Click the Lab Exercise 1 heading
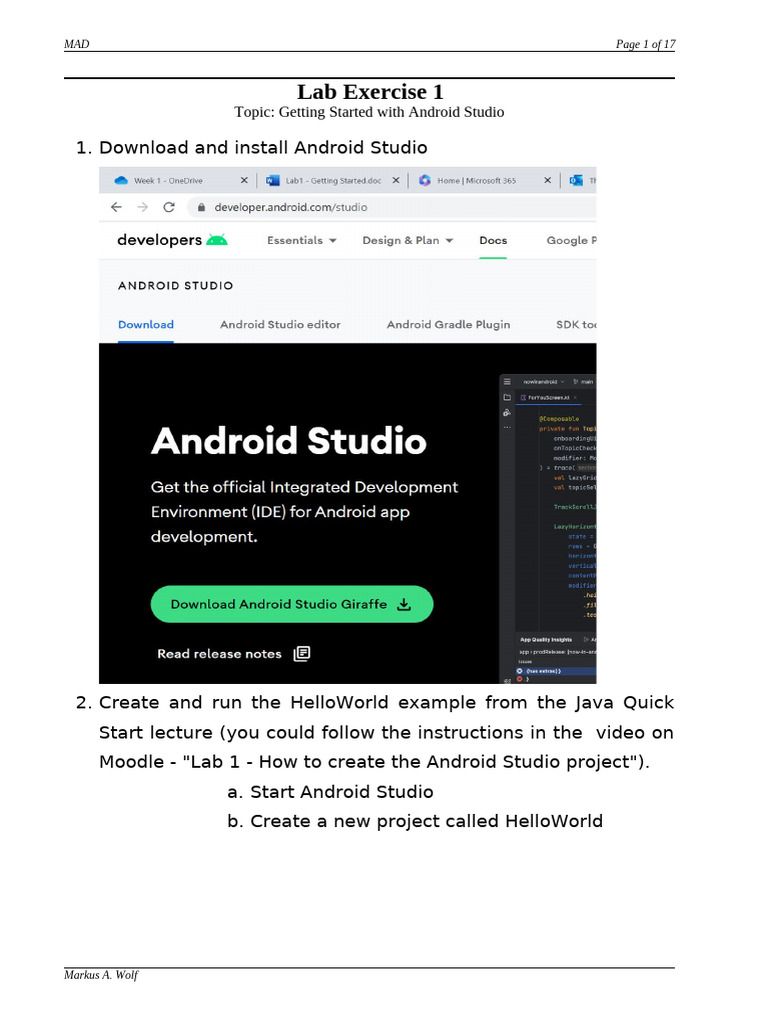 pos(370,91)
